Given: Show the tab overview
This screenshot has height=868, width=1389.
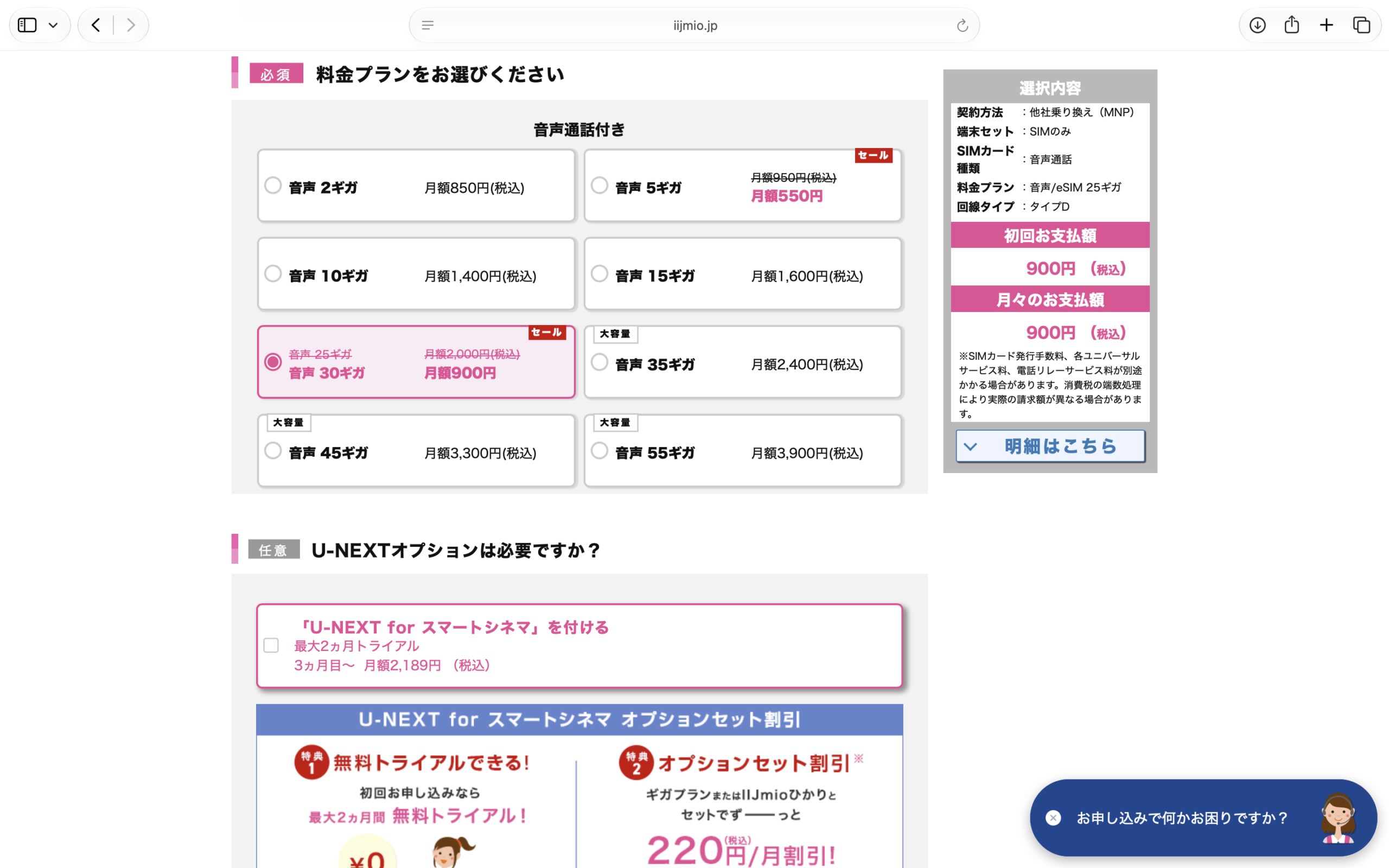Looking at the screenshot, I should tap(1361, 25).
